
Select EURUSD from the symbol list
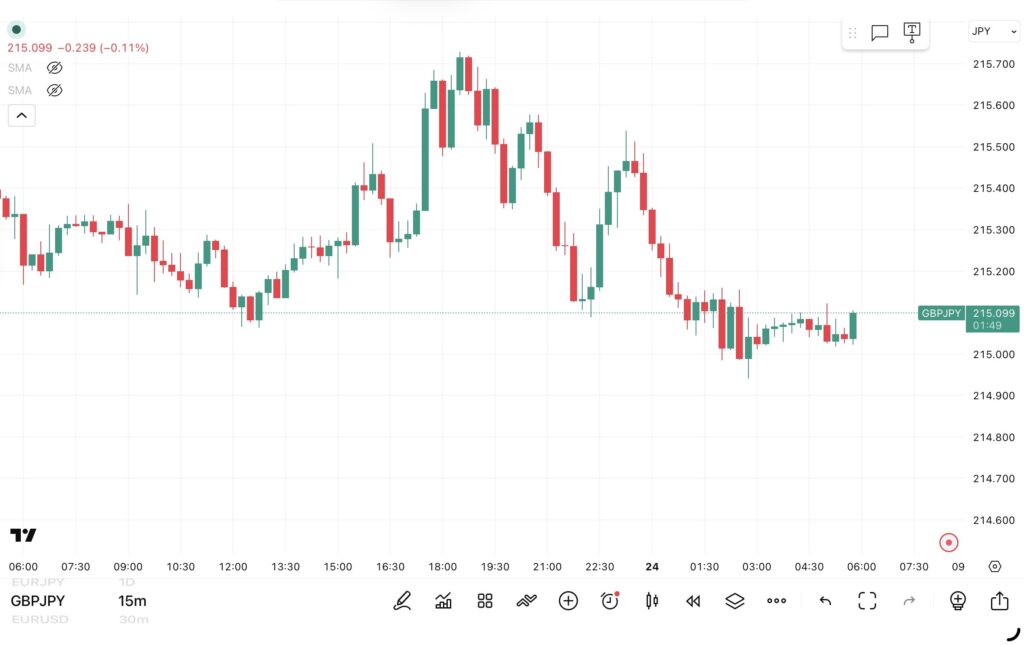click(x=38, y=618)
